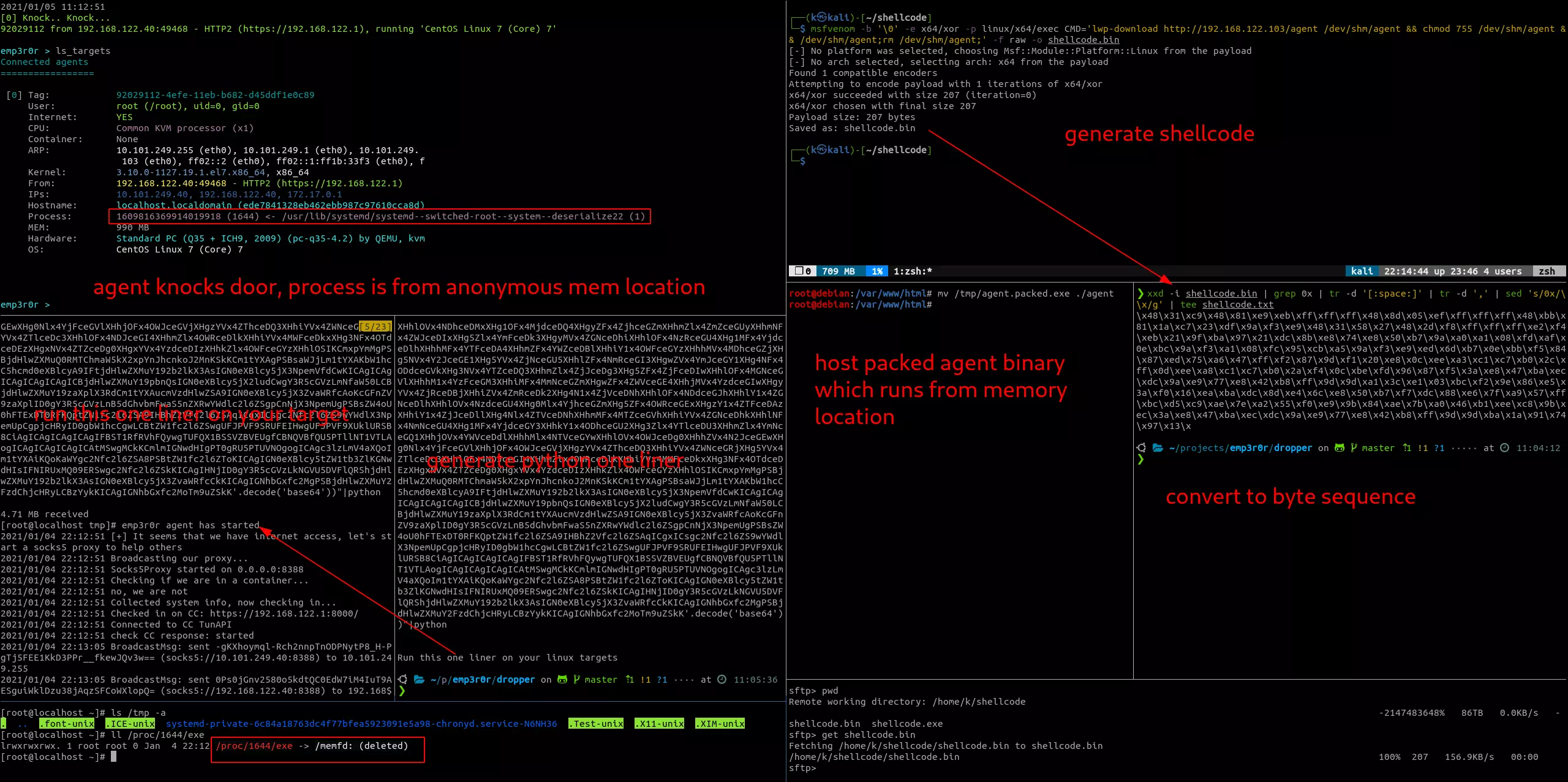Click the Kali swirl icon in the top shellcode prompt

tap(823, 18)
